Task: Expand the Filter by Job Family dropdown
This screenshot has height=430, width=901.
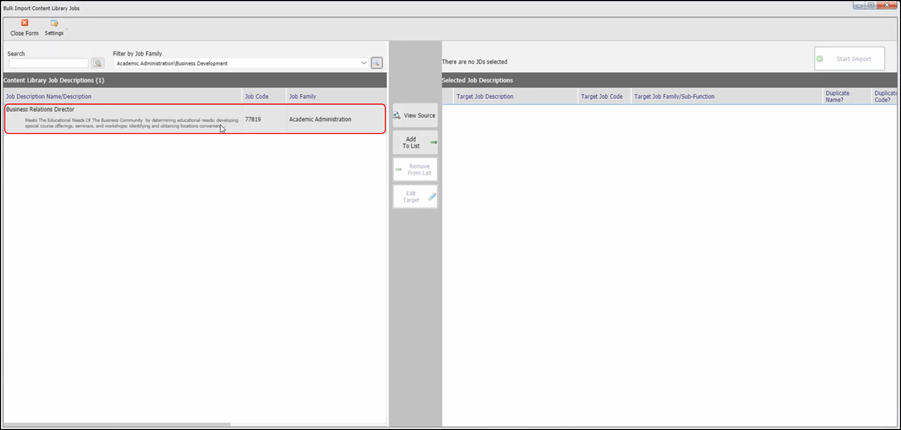Action: coord(363,63)
